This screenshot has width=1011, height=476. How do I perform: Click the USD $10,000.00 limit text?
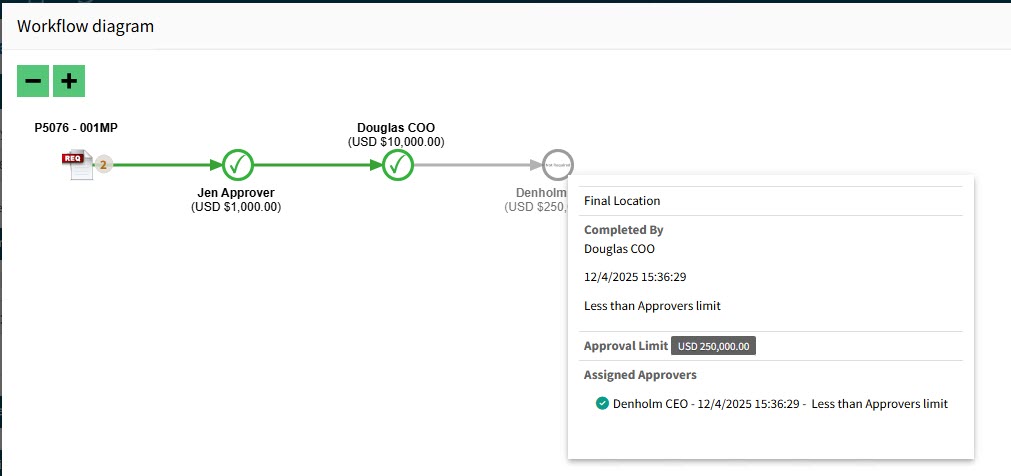[x=396, y=142]
